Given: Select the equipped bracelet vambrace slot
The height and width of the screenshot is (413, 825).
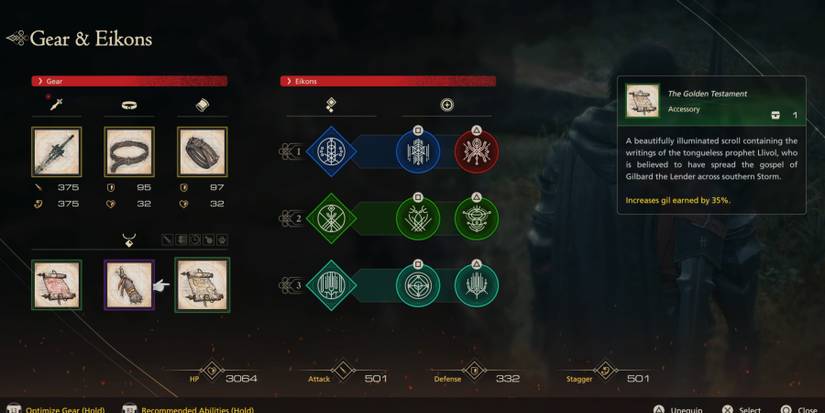Looking at the screenshot, I should 203,152.
